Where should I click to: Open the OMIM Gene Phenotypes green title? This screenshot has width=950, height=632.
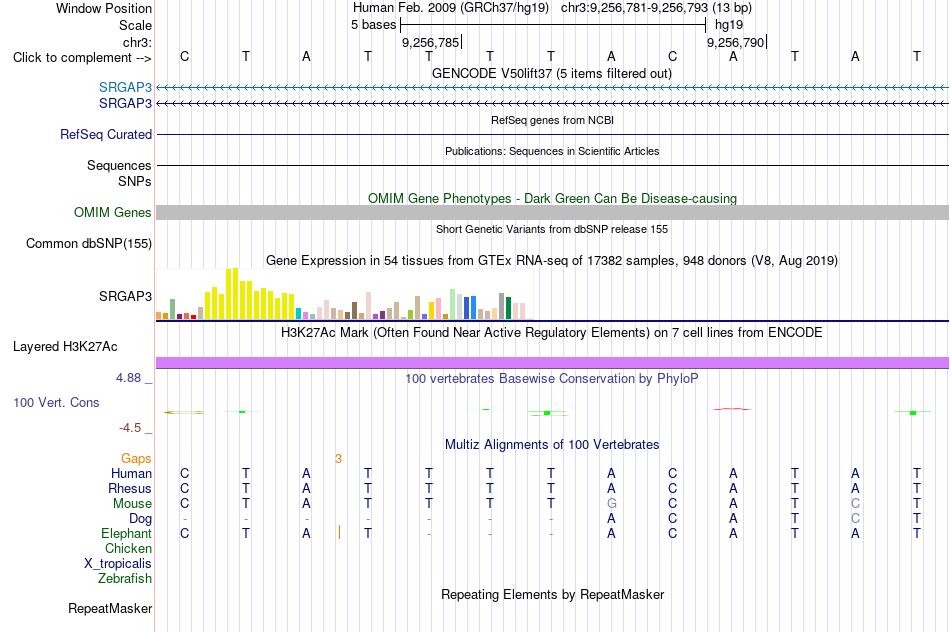point(553,198)
